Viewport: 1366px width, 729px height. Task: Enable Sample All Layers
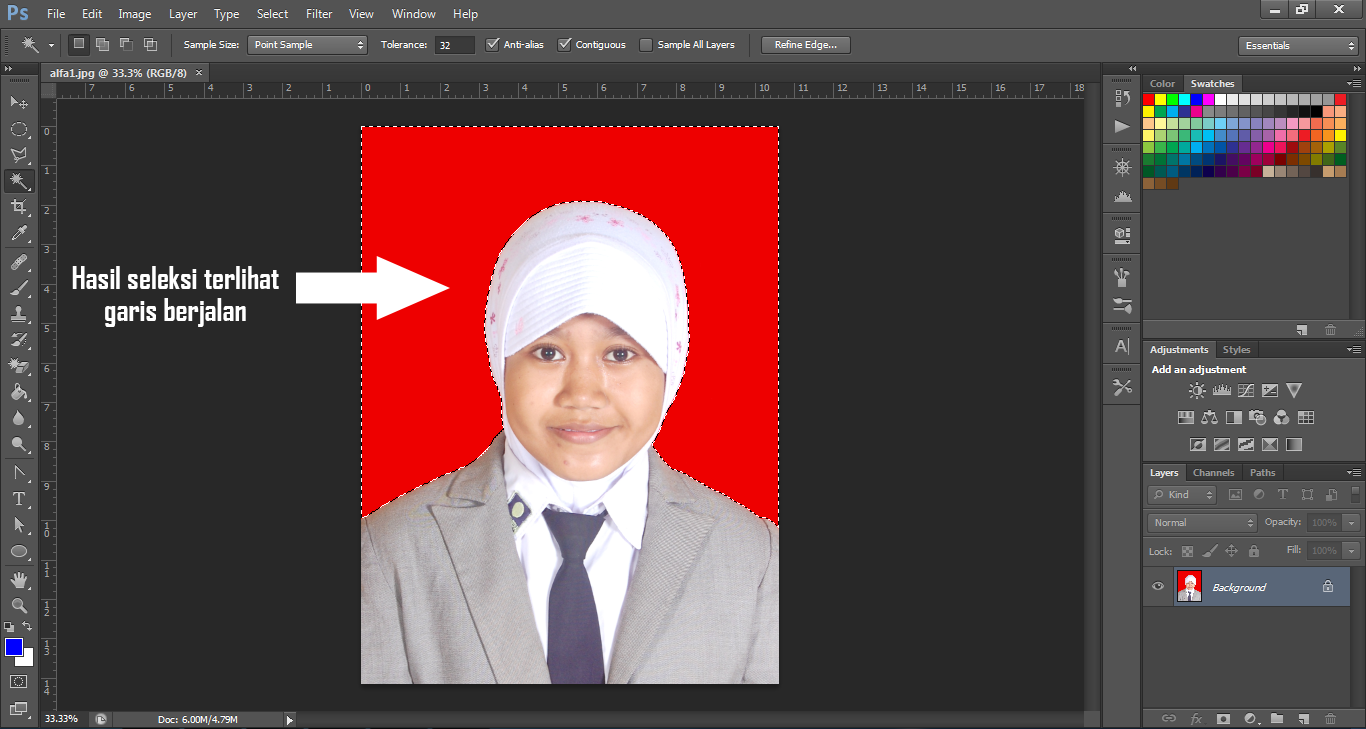[646, 44]
